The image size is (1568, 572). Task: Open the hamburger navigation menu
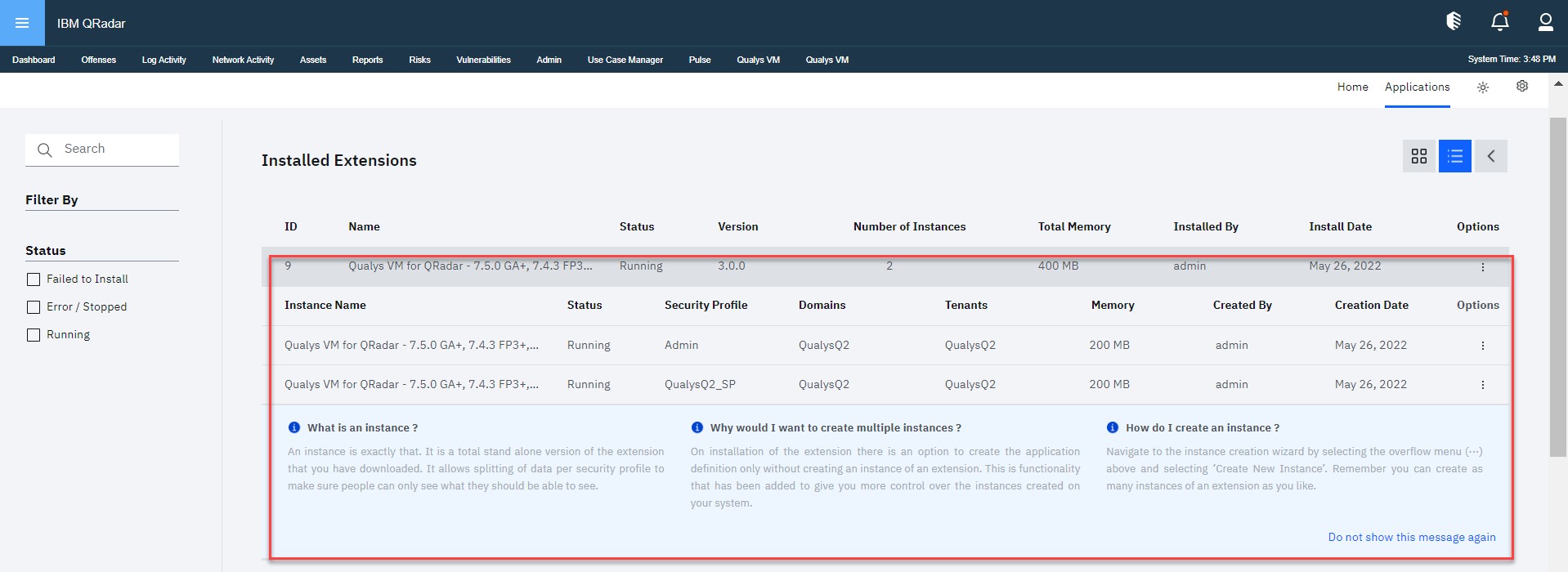22,23
